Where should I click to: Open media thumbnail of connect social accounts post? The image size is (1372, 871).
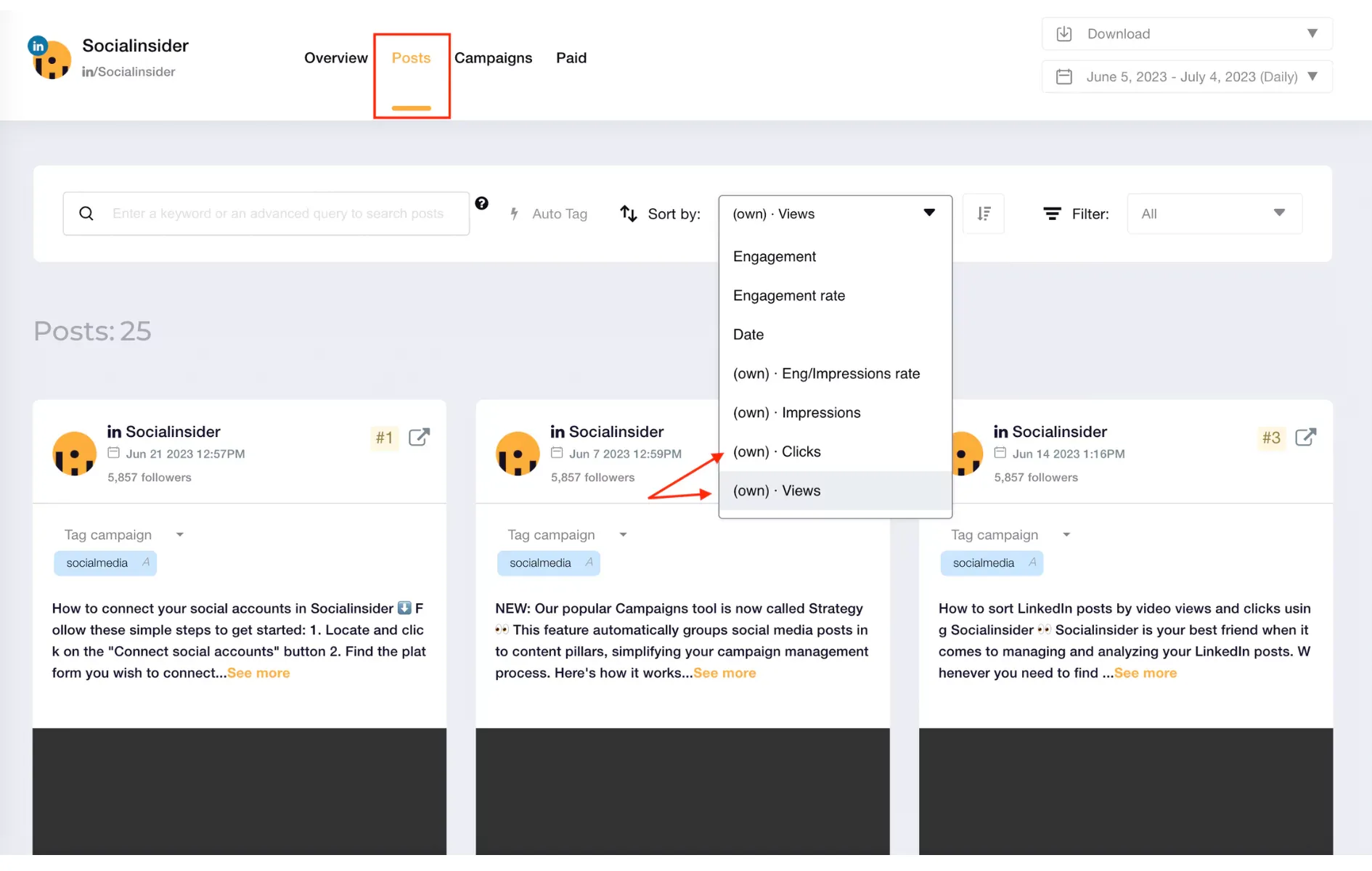pos(240,791)
